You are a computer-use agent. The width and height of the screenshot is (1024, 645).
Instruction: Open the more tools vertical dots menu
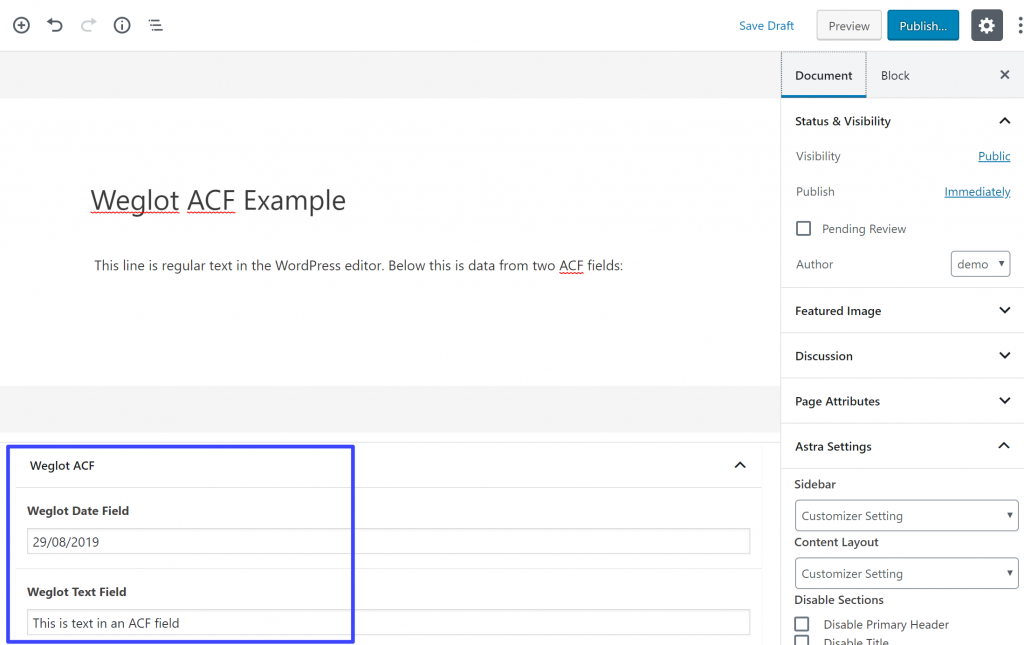[1019, 25]
